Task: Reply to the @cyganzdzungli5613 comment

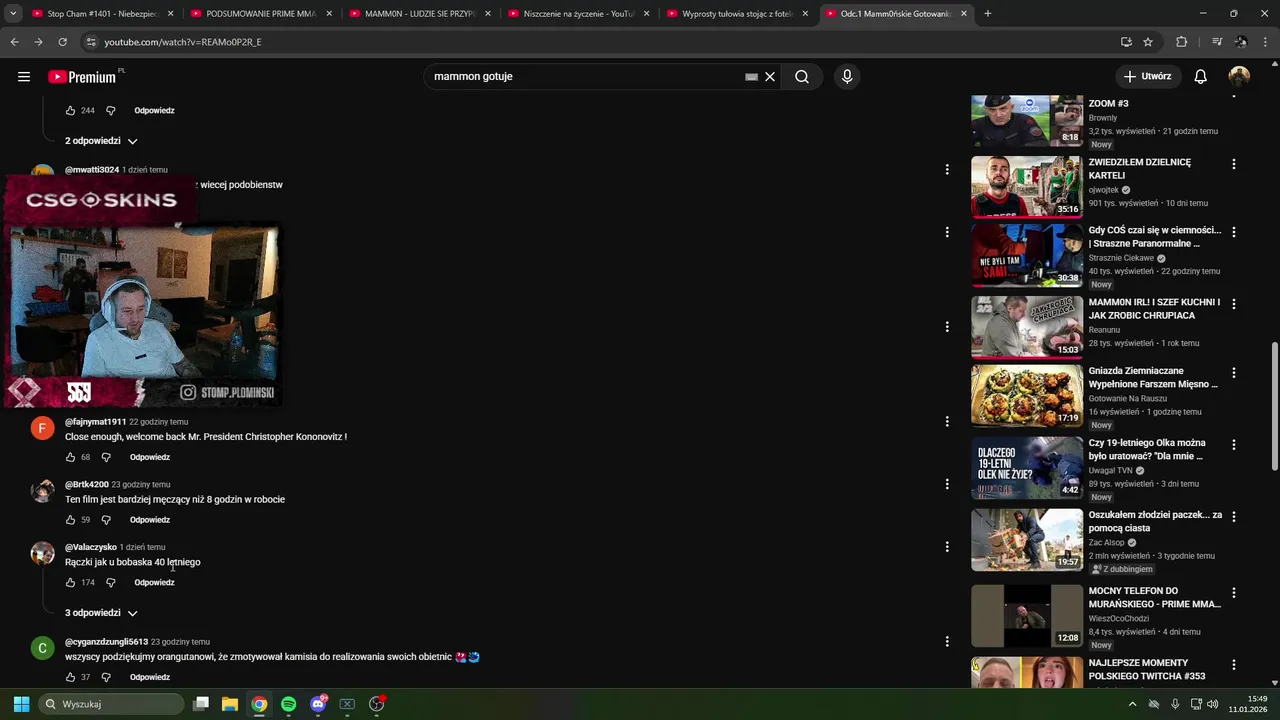Action: tap(150, 677)
